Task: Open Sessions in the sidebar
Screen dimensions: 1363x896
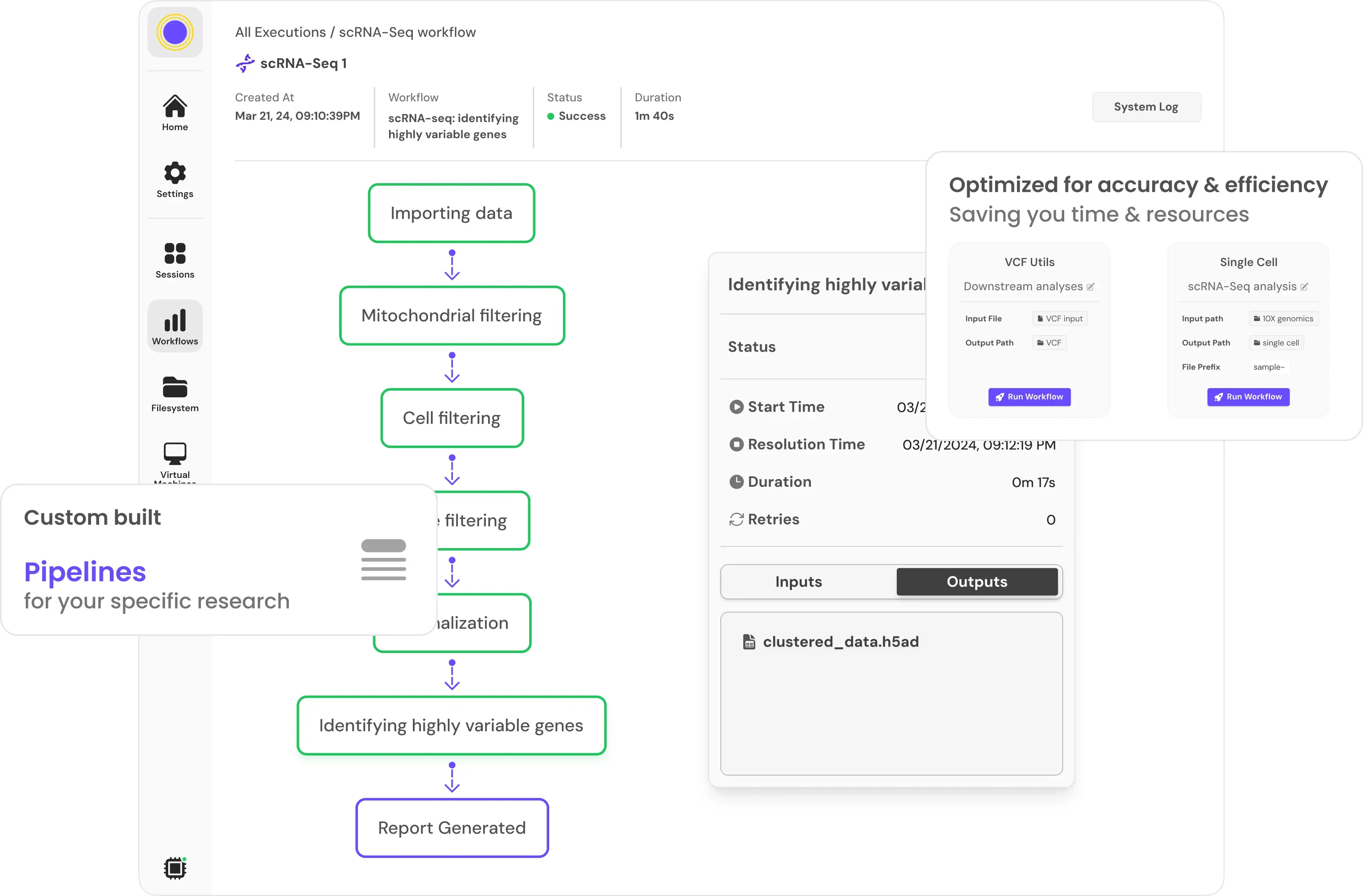Action: (x=175, y=261)
